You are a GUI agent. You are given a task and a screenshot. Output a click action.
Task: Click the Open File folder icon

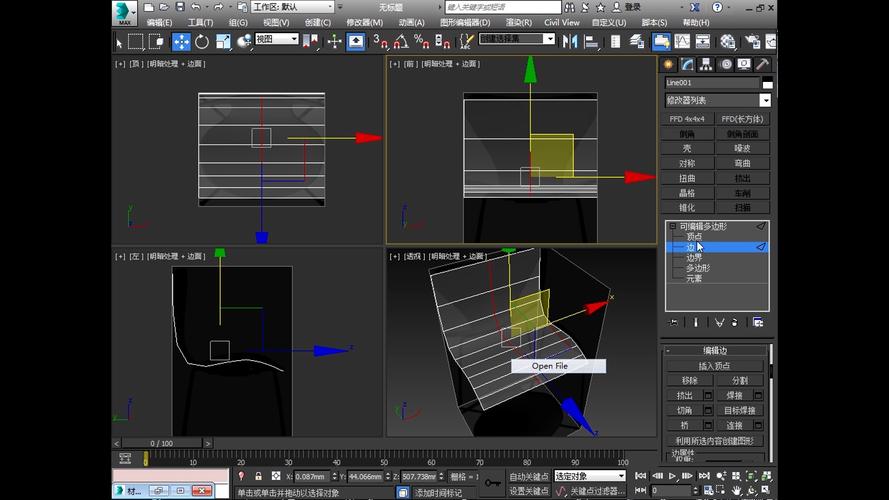164,7
